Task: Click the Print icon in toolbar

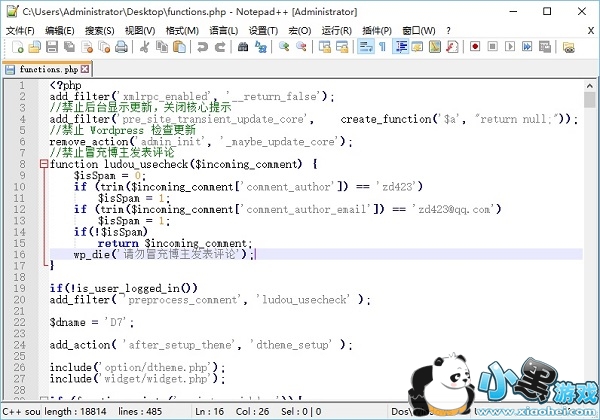Action: (122, 47)
